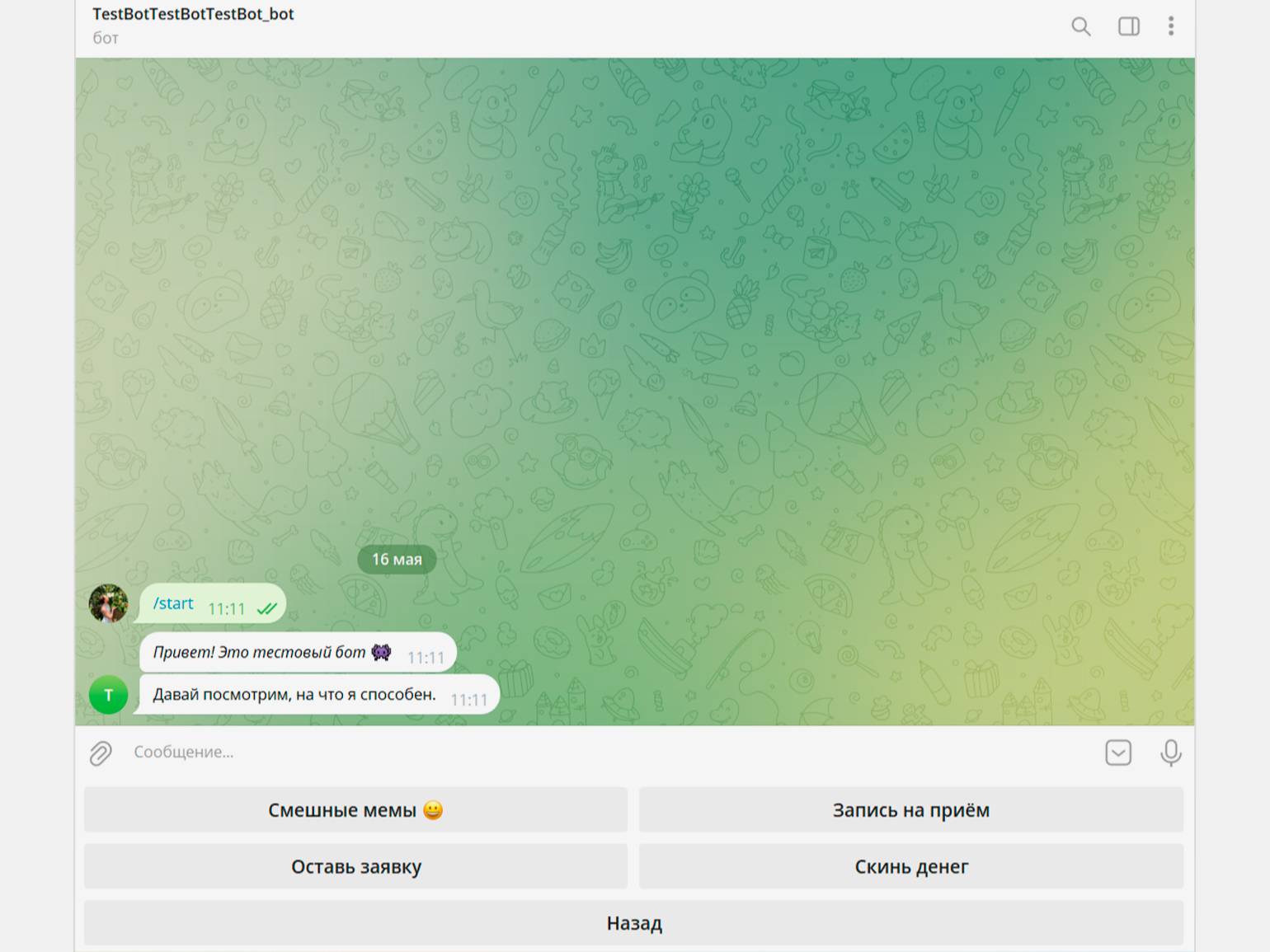Toggle the side panel icon in header

1128,26
